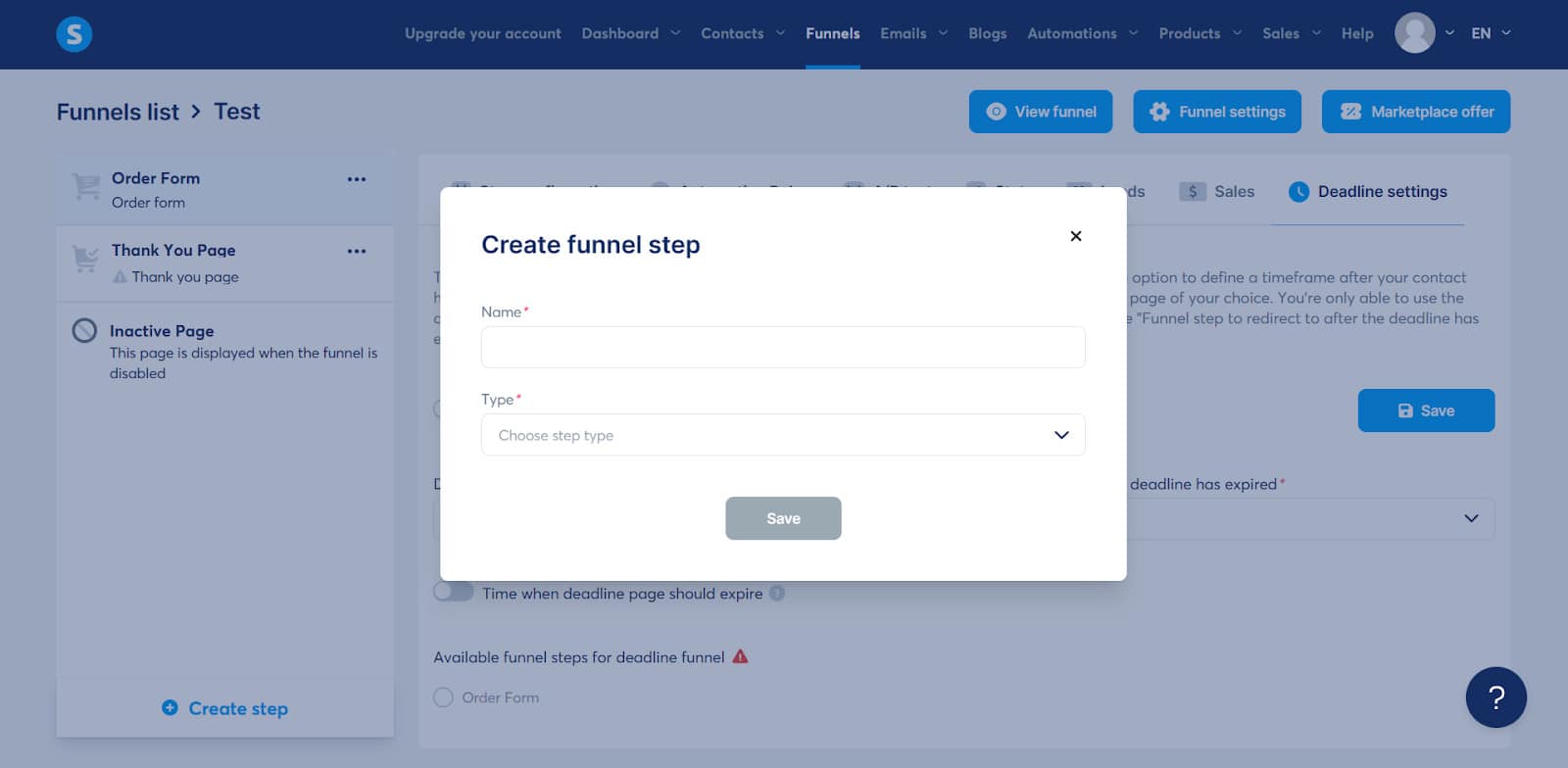Viewport: 1568px width, 768px height.
Task: Open the Automations menu
Action: pos(1082,33)
